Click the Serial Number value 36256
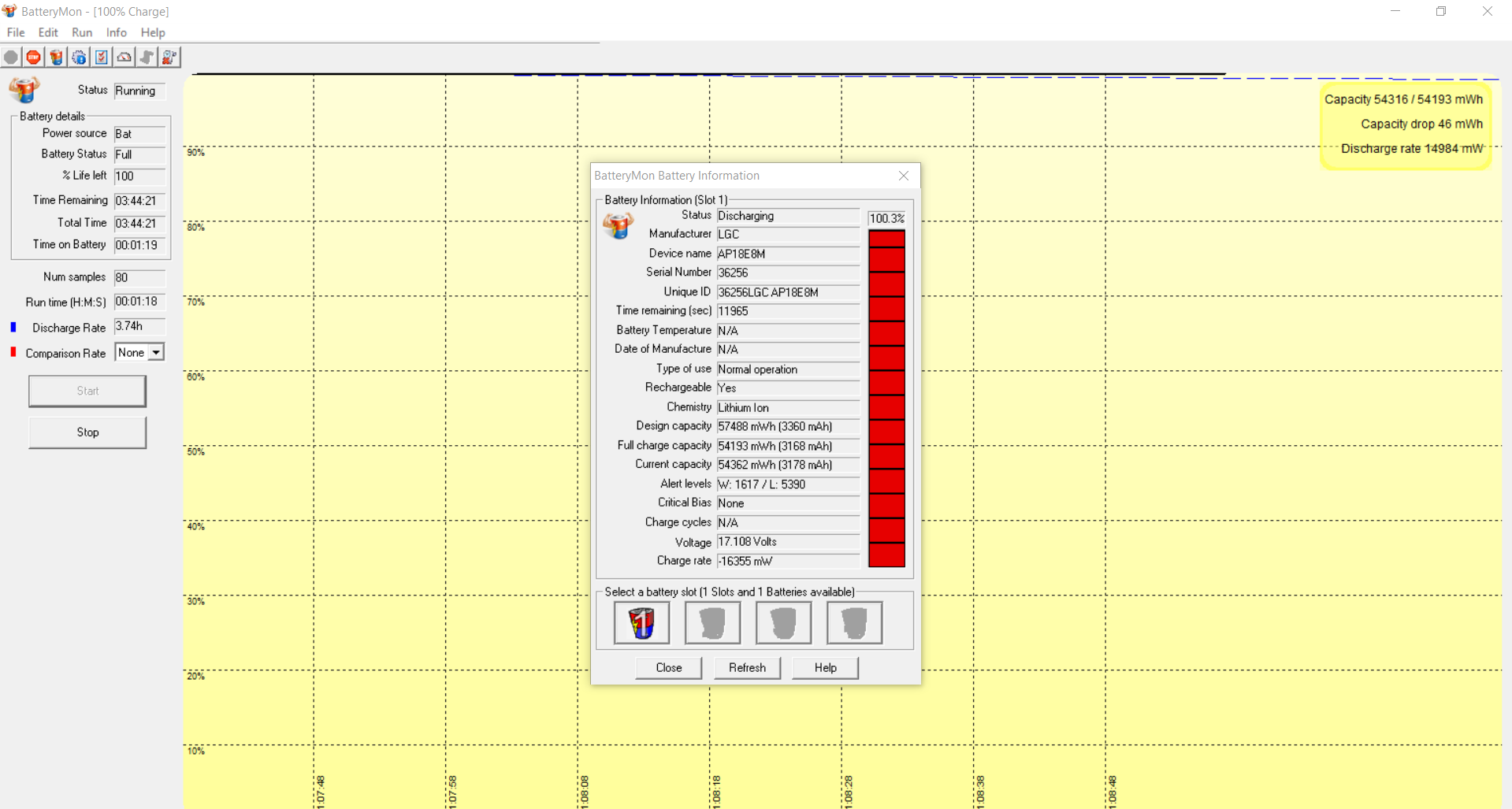This screenshot has width=1512, height=809. coord(788,273)
